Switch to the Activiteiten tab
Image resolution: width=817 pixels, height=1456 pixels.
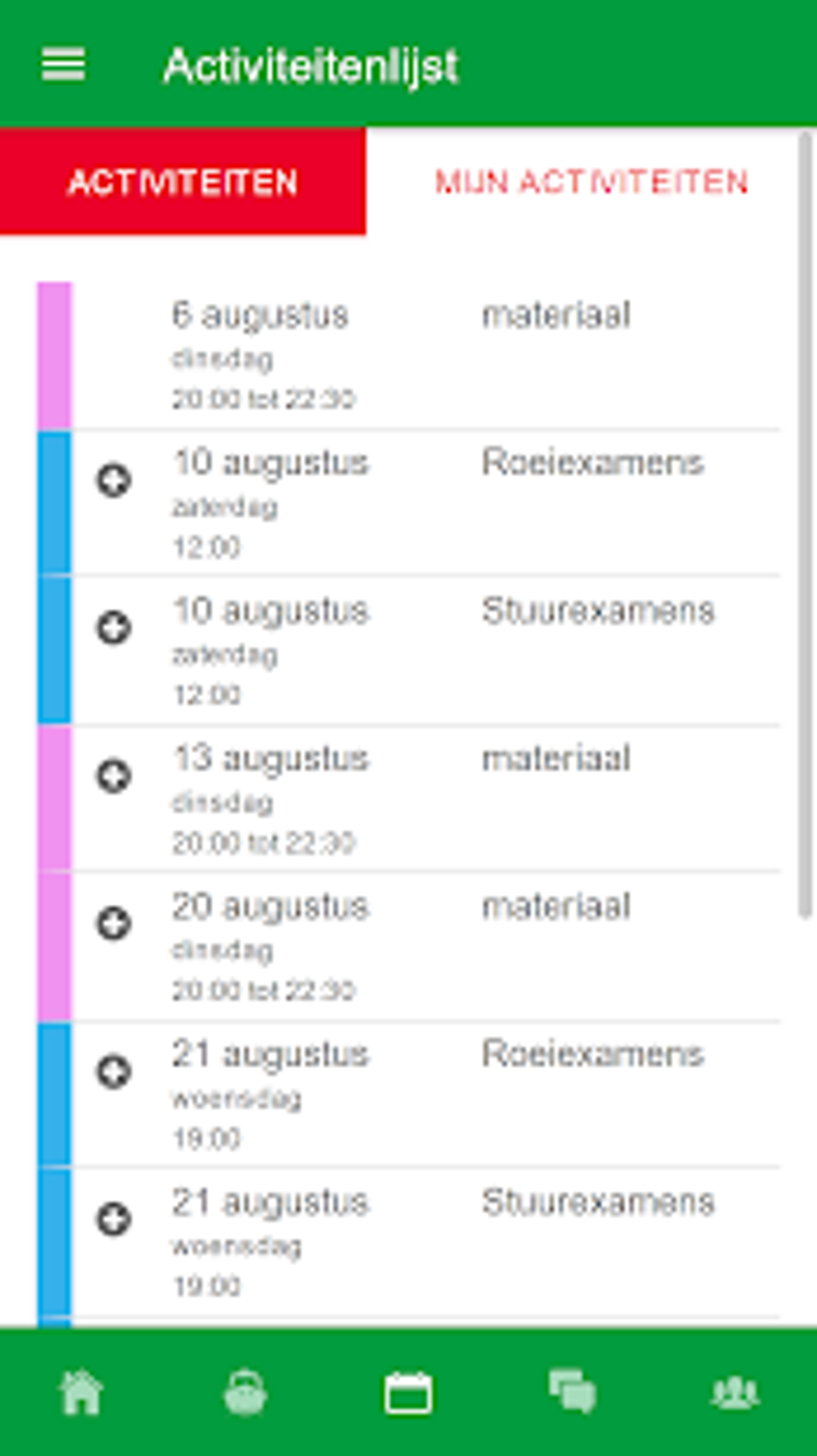[183, 182]
